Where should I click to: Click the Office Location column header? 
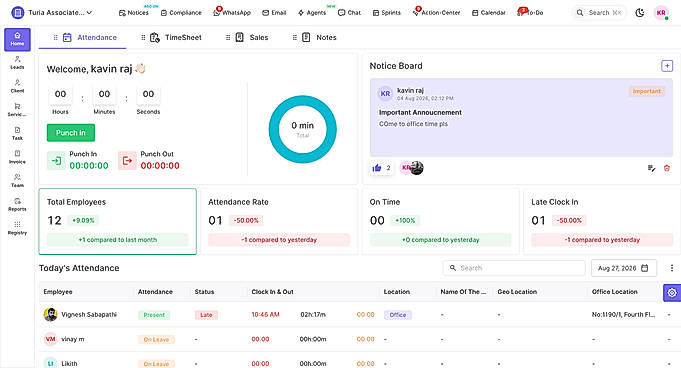point(615,292)
